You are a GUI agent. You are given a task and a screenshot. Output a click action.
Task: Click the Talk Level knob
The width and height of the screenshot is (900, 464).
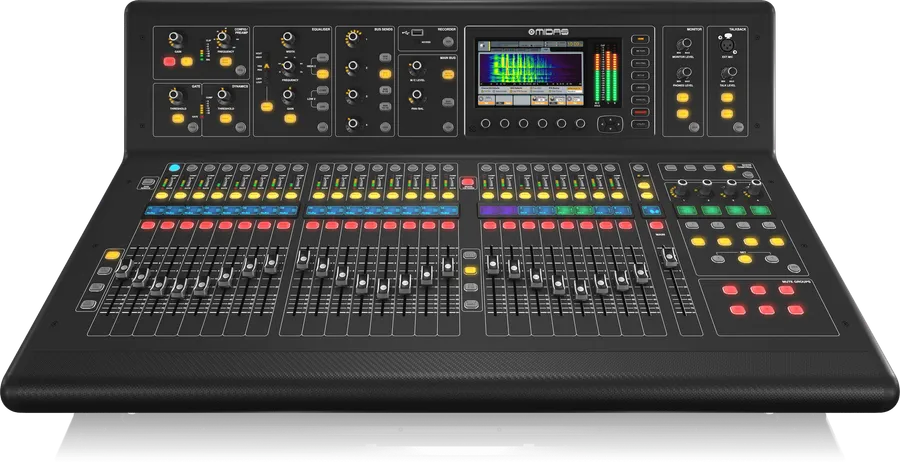point(728,73)
